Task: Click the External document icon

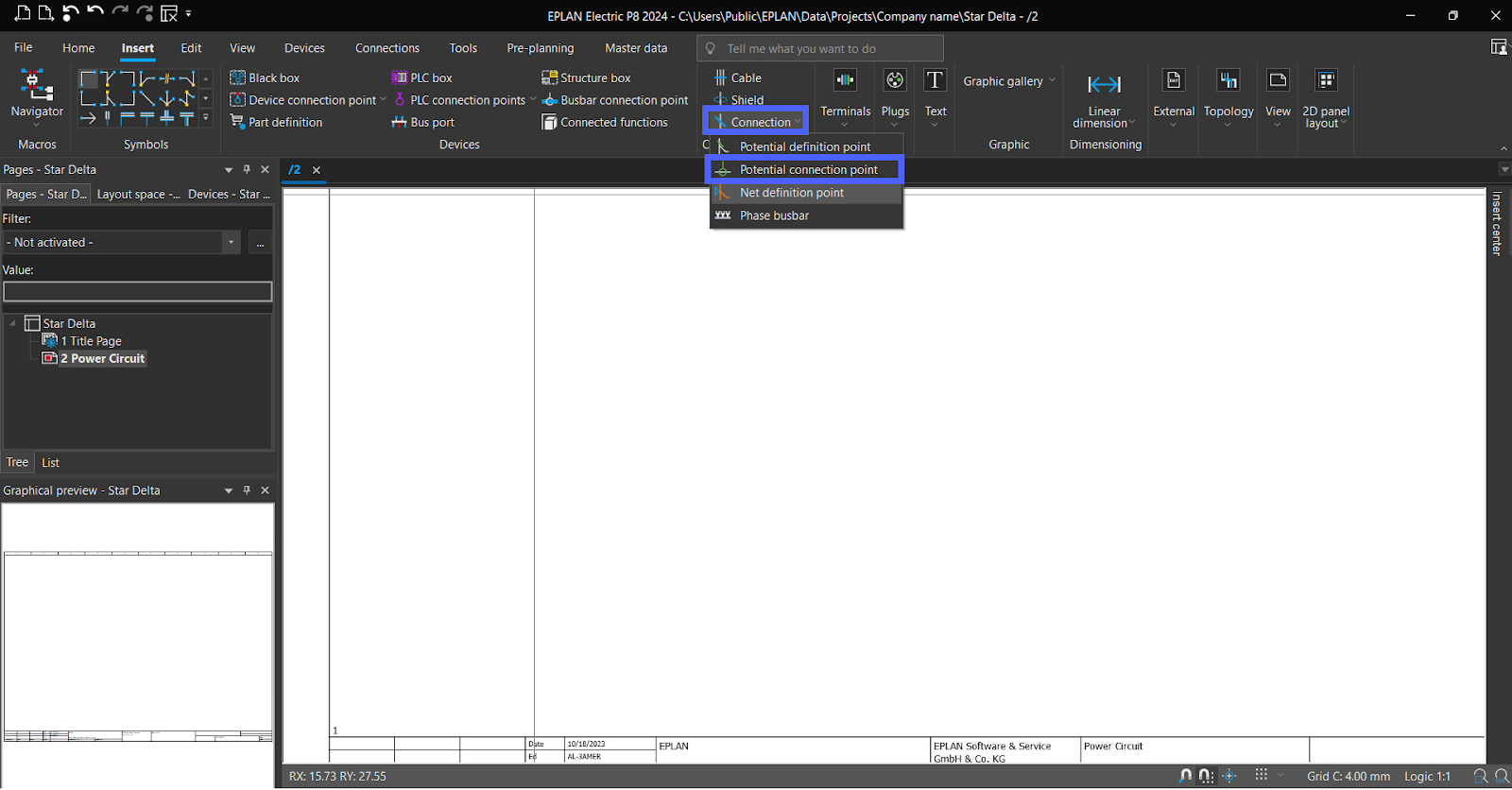Action: (x=1173, y=80)
